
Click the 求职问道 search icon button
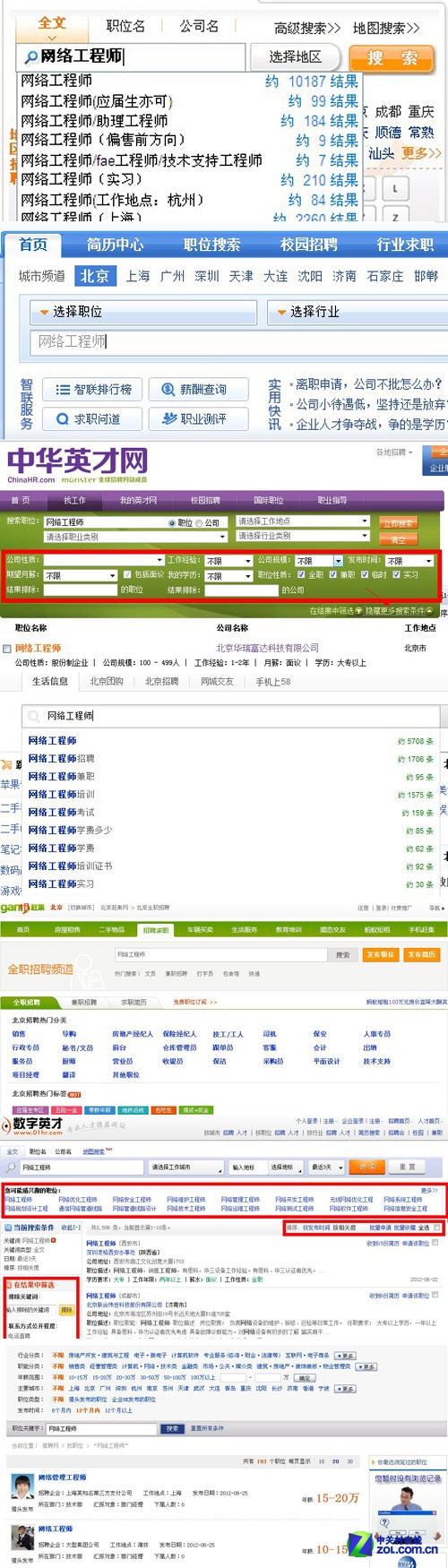pyautogui.click(x=92, y=418)
